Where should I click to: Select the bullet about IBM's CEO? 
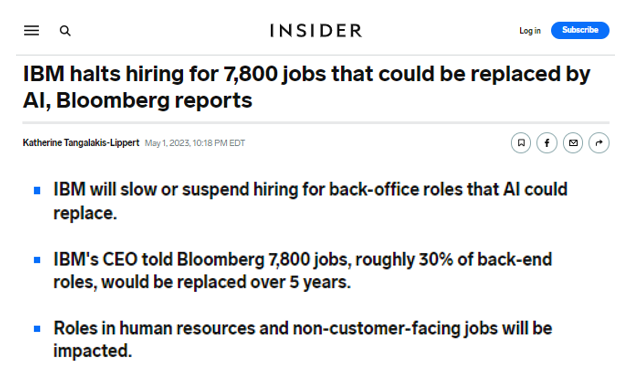point(303,271)
